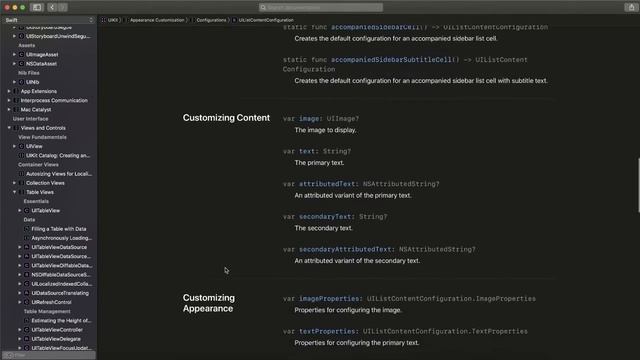Click the UIImageAsset class icon
Viewport: 640px width, 360px height.
click(x=21, y=54)
